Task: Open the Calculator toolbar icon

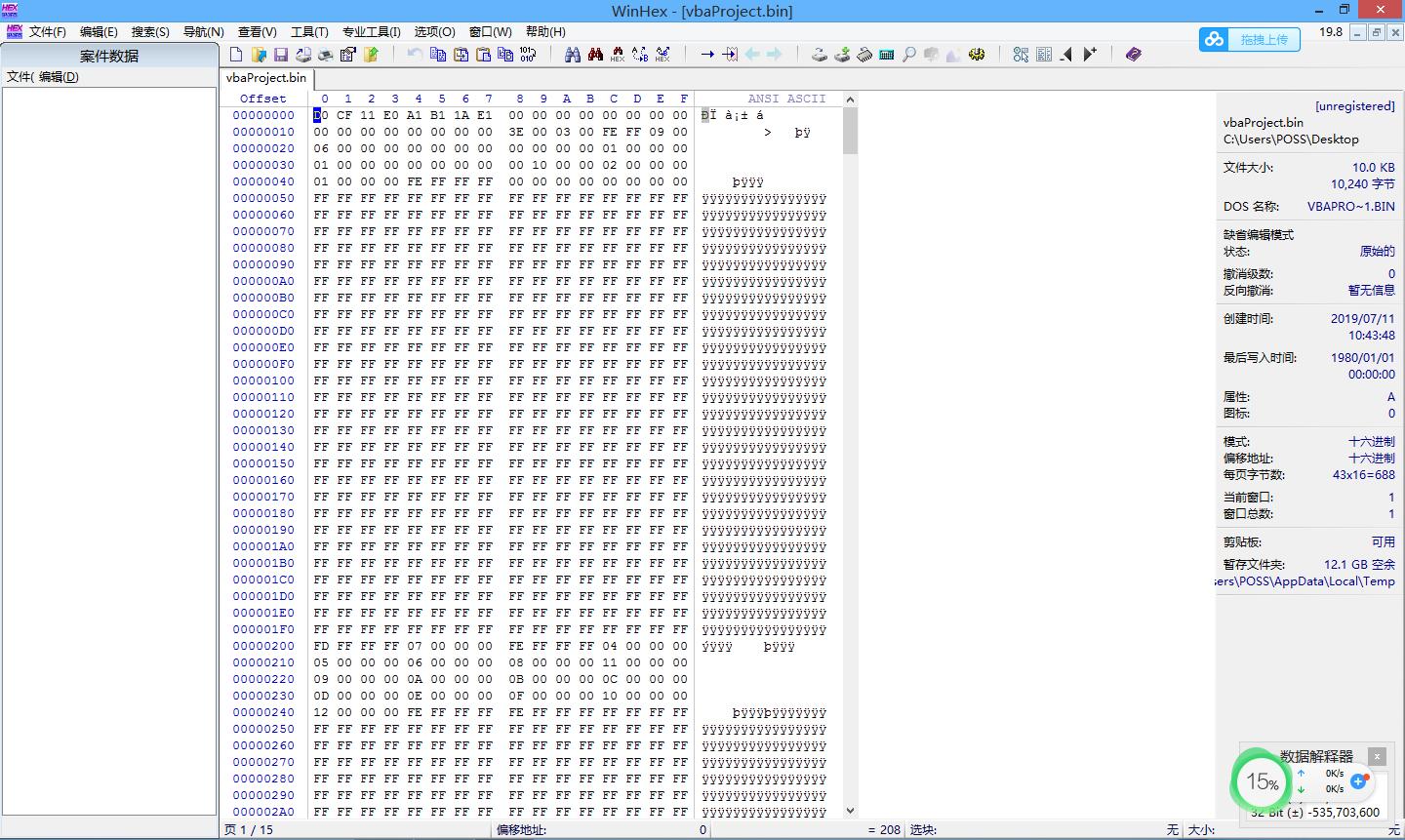Action: tap(887, 55)
